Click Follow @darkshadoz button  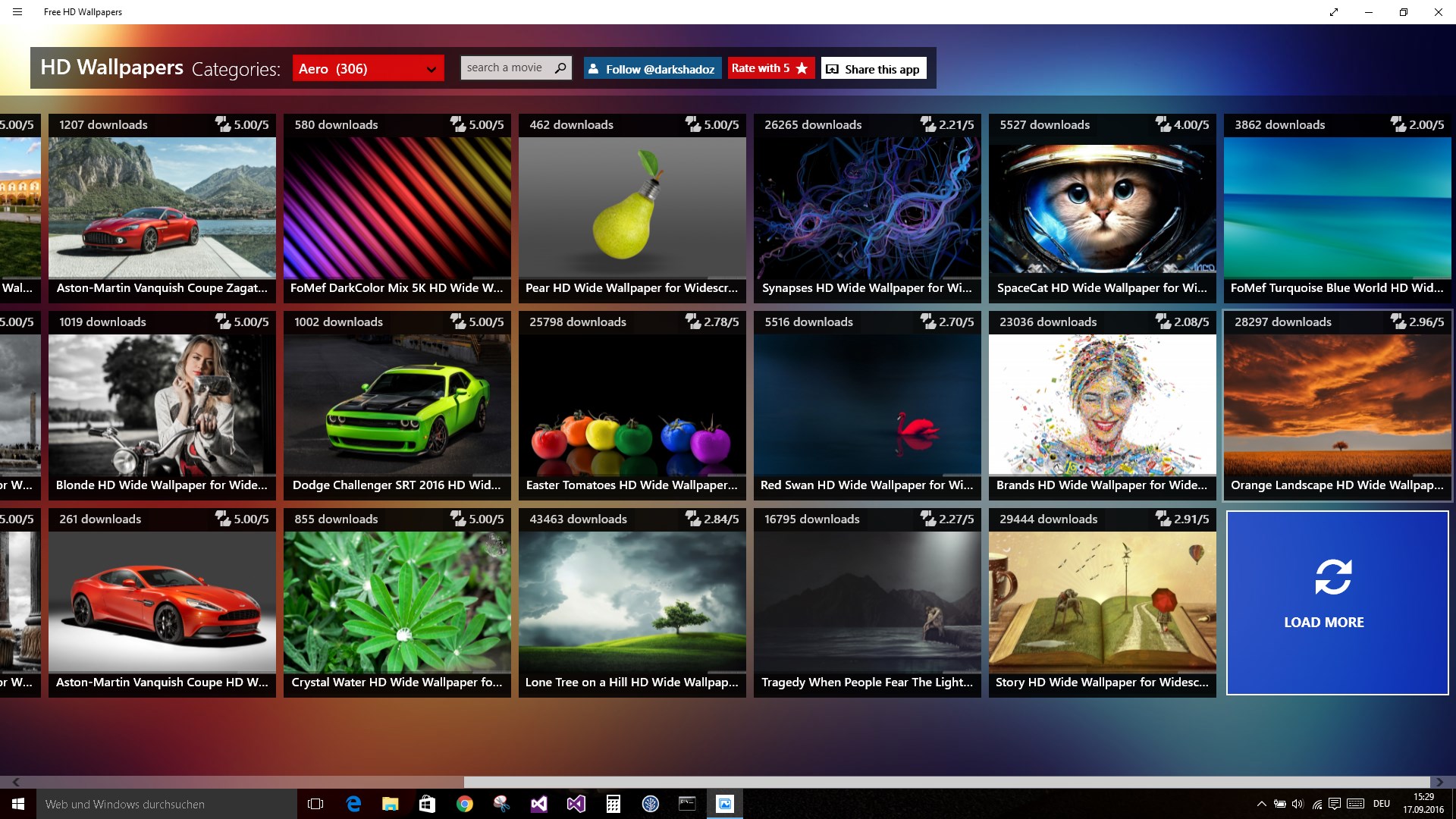pyautogui.click(x=651, y=68)
